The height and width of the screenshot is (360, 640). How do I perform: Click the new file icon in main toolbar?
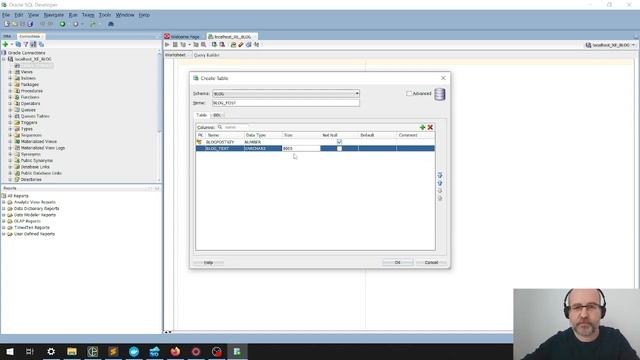[7, 24]
